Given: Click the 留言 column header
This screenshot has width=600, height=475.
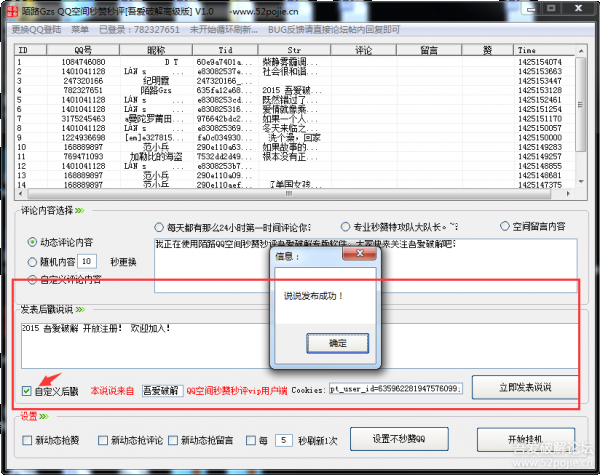Looking at the screenshot, I should [429, 50].
